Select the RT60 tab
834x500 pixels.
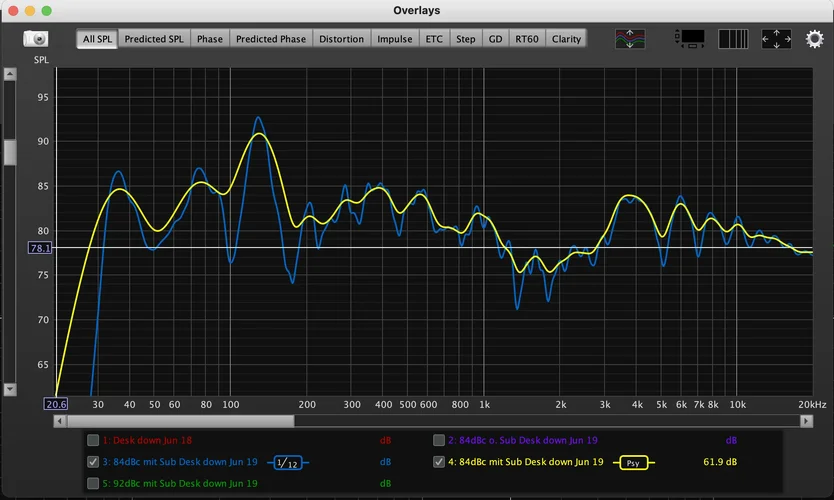[526, 39]
